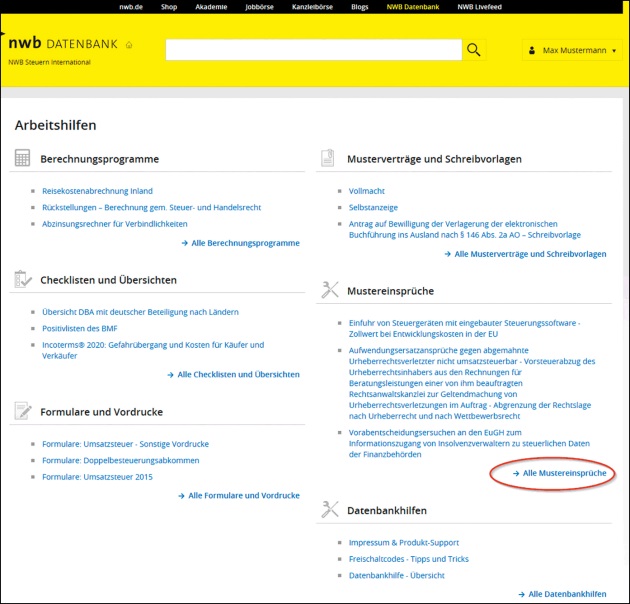
Task: View Alle Checklisten und Übersichten
Action: 238,374
